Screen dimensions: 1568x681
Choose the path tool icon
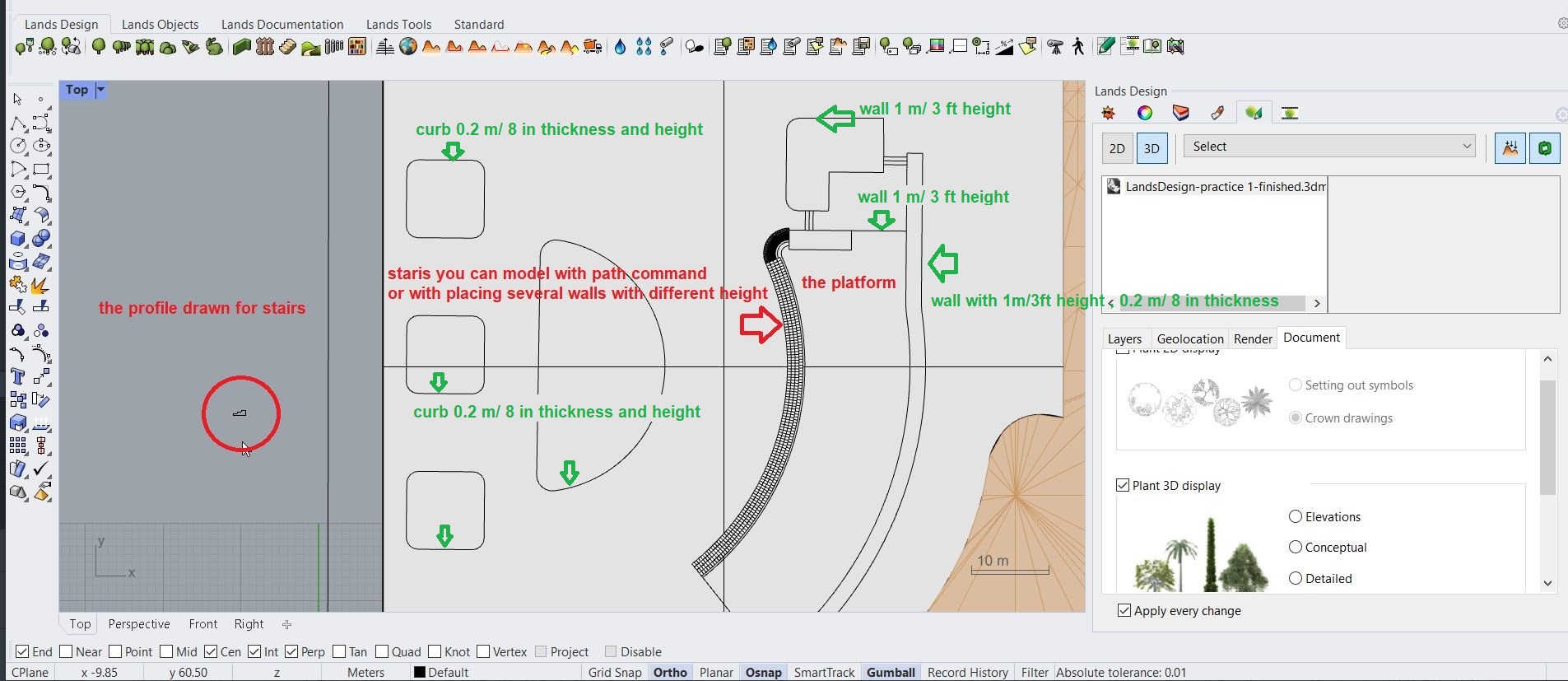pos(310,47)
